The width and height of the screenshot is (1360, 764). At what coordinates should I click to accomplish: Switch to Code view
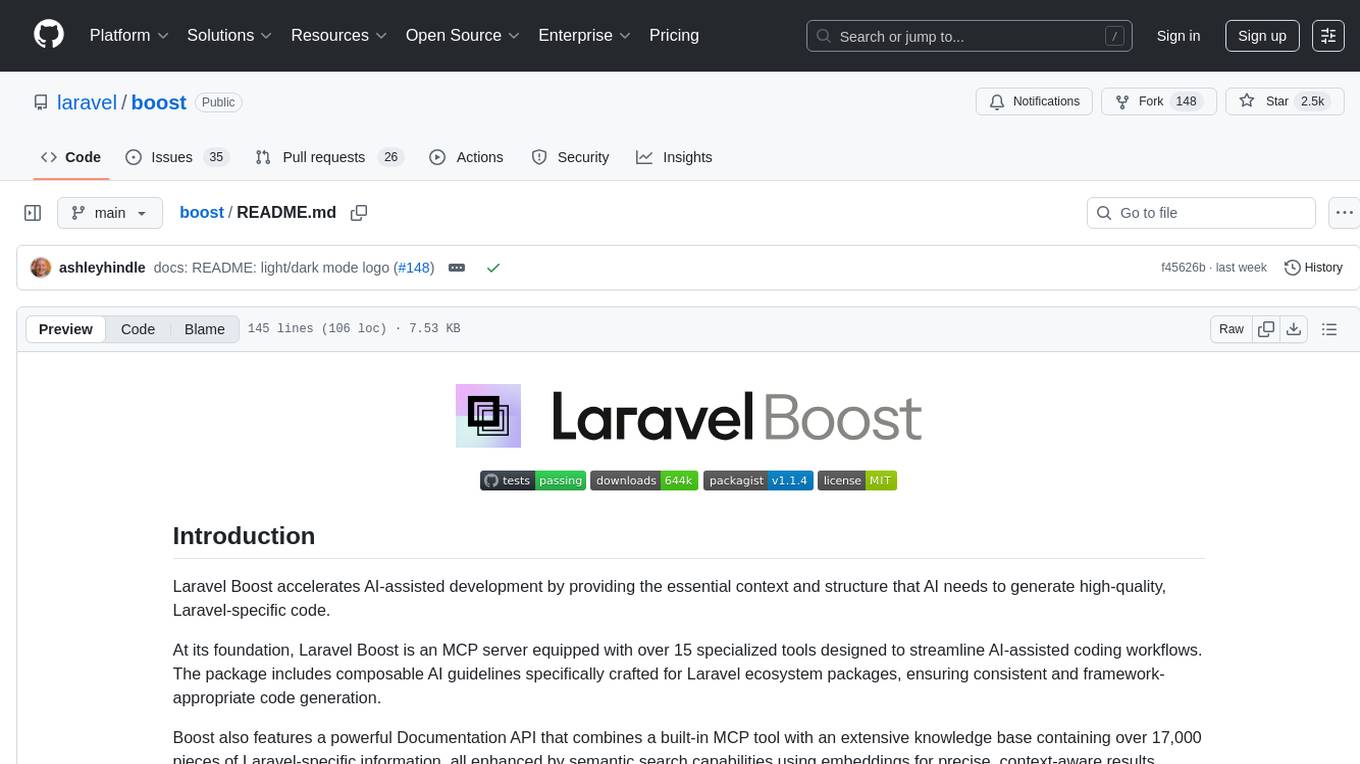point(138,329)
